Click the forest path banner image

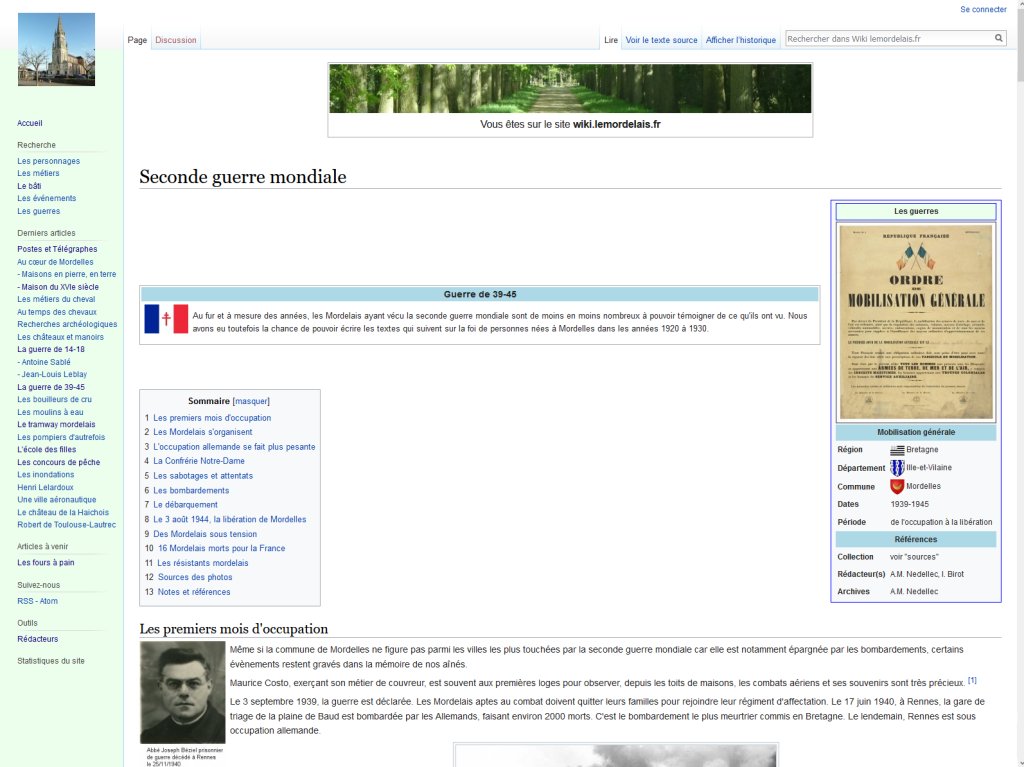tap(570, 89)
